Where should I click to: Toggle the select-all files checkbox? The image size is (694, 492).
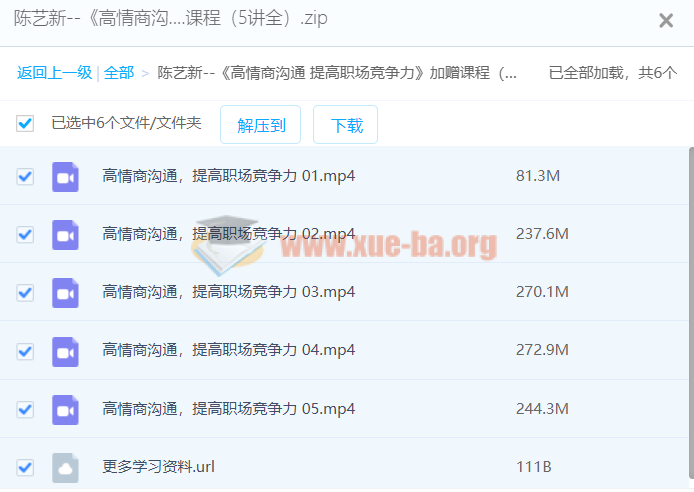coord(25,124)
